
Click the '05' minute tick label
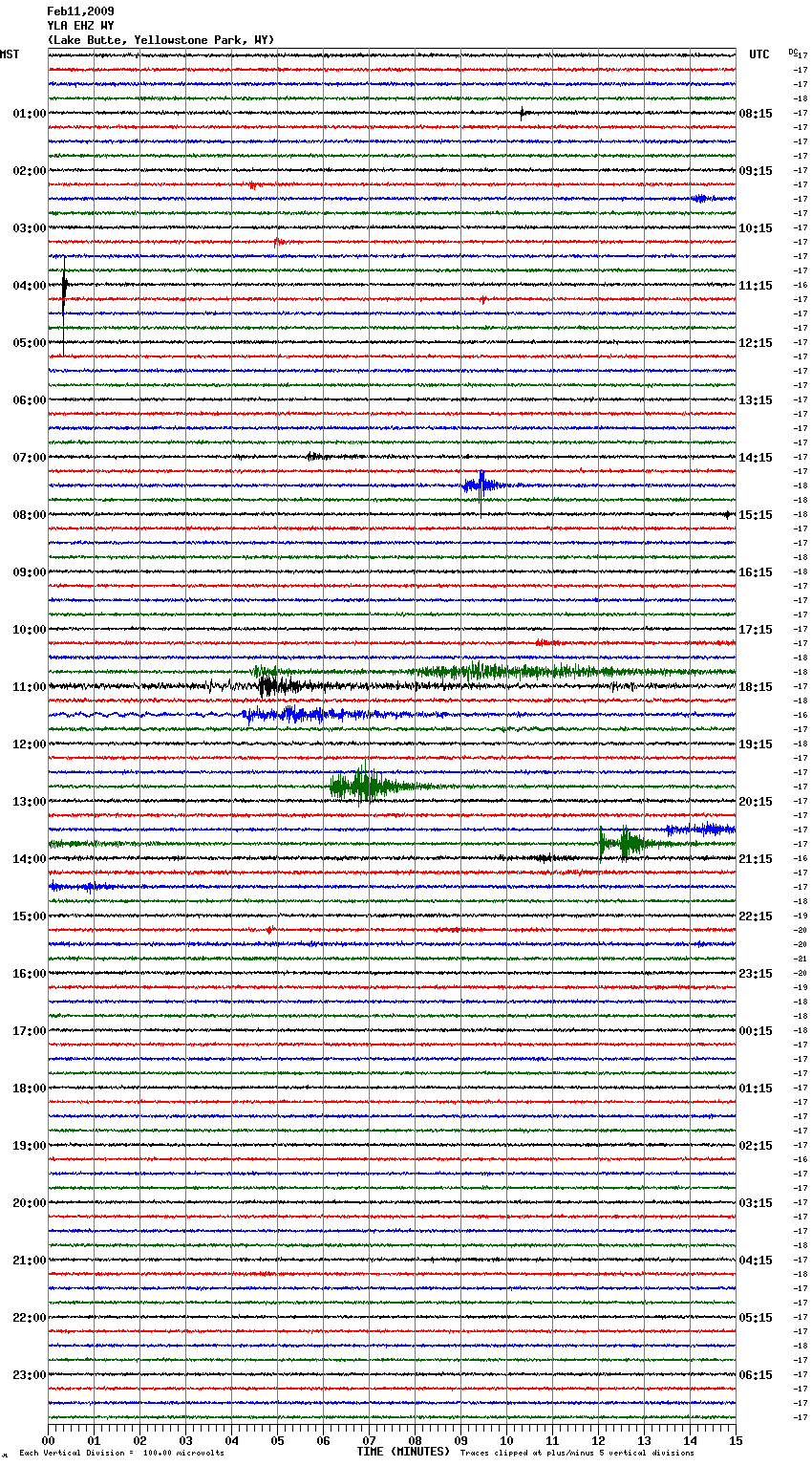click(x=277, y=1440)
